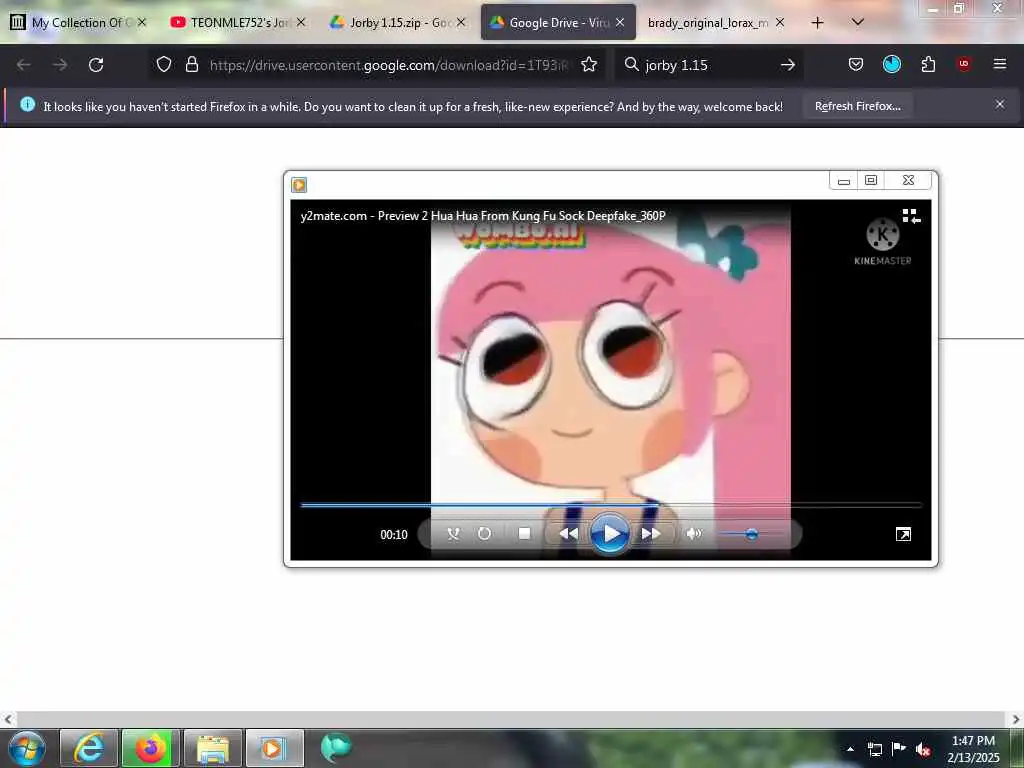Viewport: 1024px width, 768px height.
Task: Toggle shuffle in the media player
Action: [453, 534]
